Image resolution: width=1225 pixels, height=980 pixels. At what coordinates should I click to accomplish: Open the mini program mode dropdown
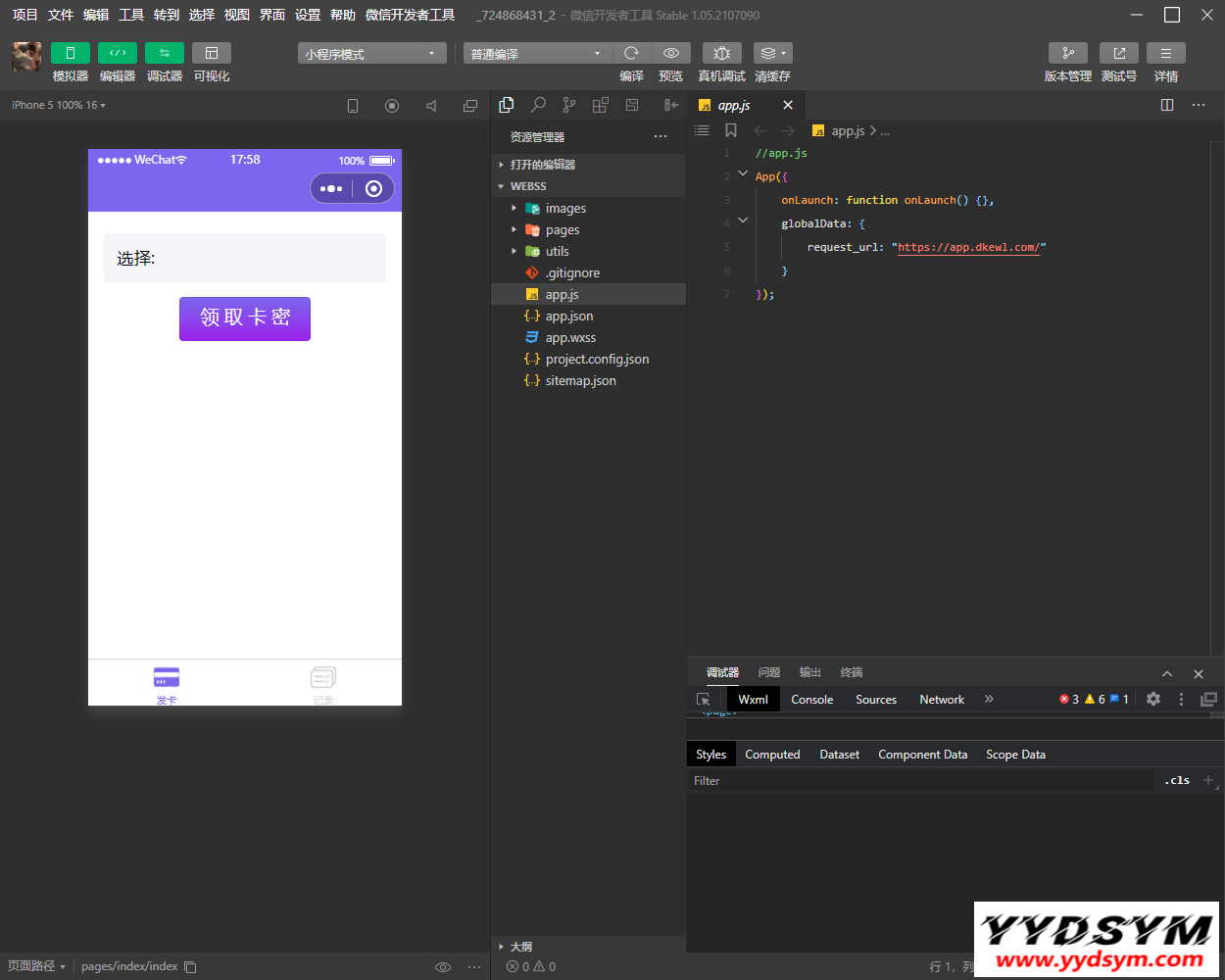[x=371, y=54]
